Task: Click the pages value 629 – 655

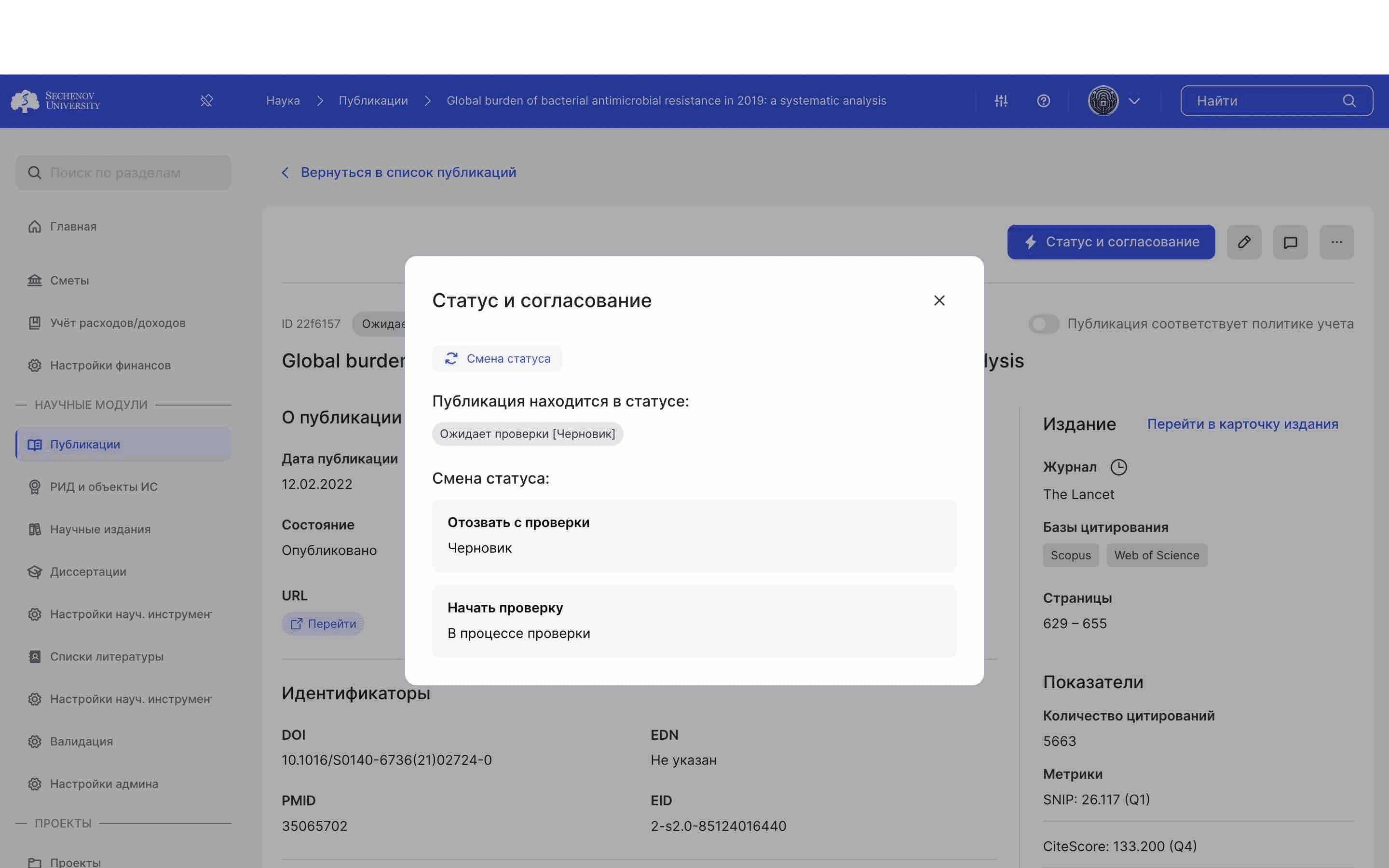Action: pyautogui.click(x=1075, y=624)
